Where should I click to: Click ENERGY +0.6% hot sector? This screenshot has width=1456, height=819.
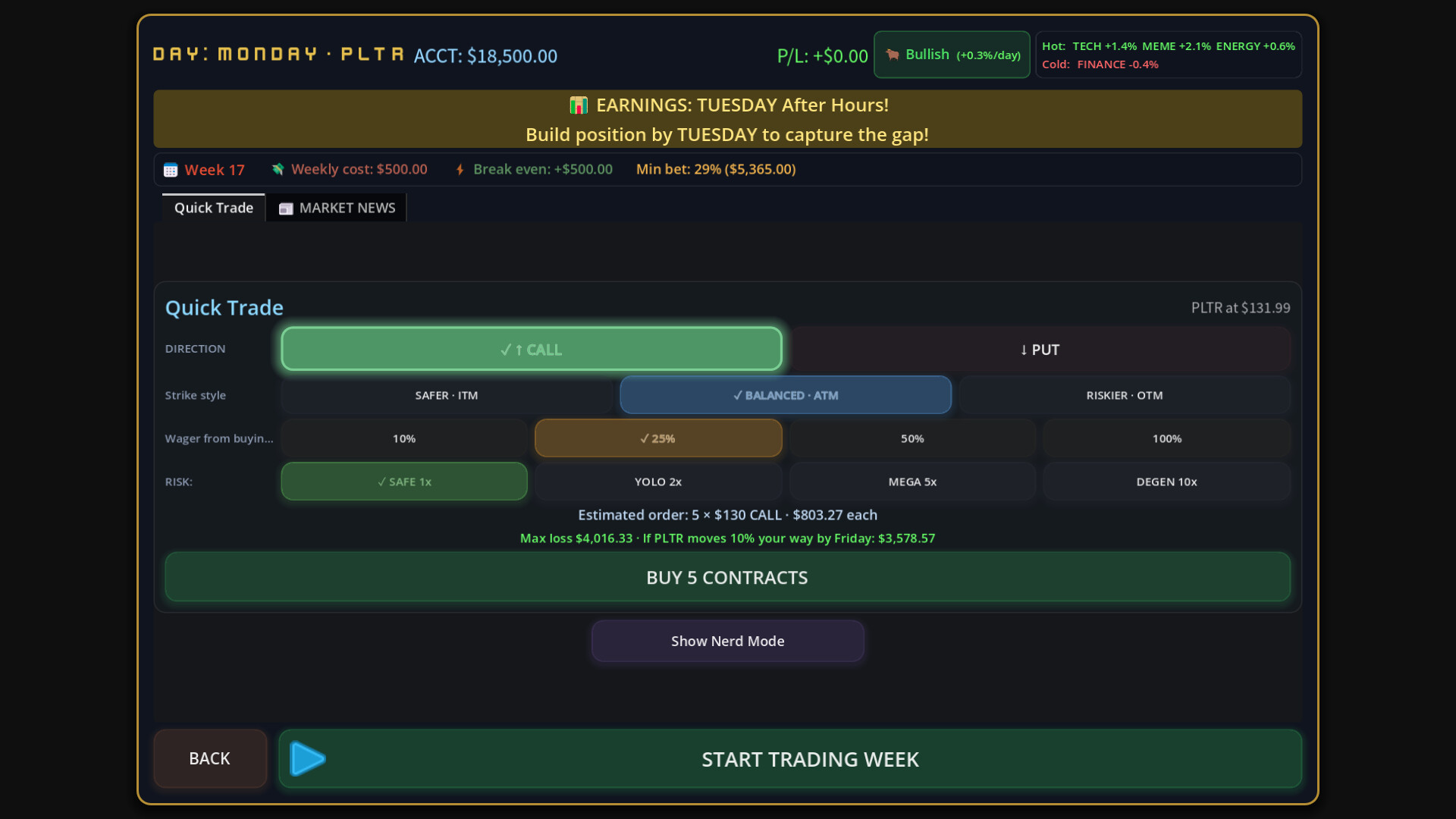click(x=1255, y=46)
